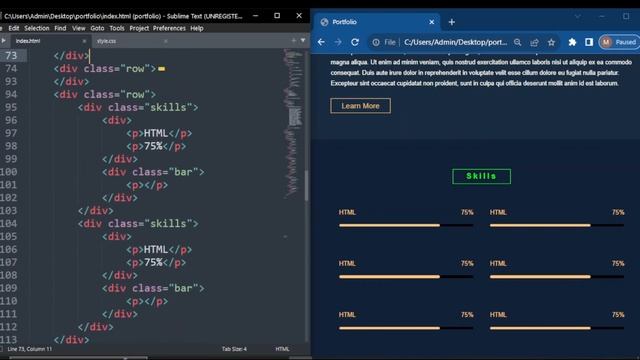Viewport: 640px width, 360px height.
Task: Close the style.css tab
Action: [x=165, y=41]
